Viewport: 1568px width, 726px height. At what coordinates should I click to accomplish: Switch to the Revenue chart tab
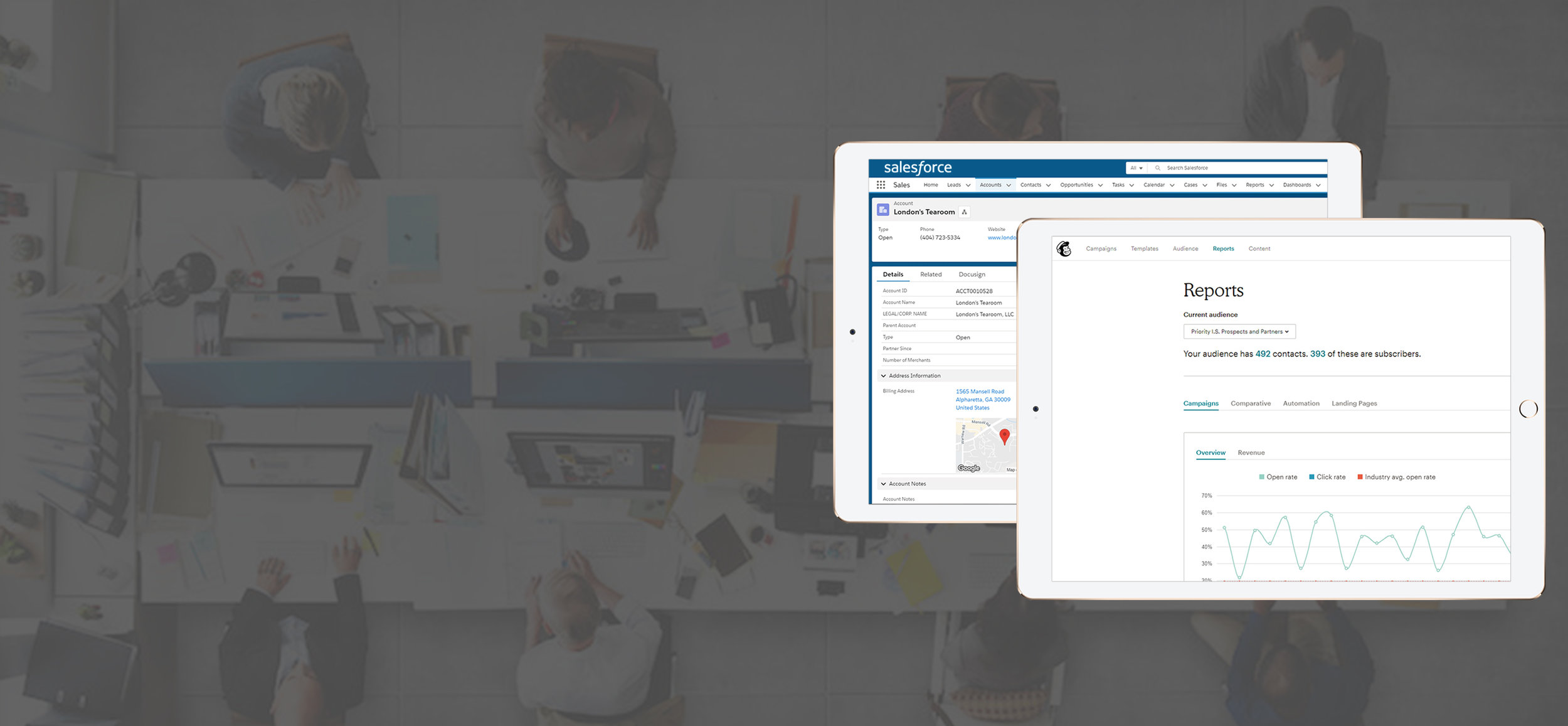[x=1251, y=453]
